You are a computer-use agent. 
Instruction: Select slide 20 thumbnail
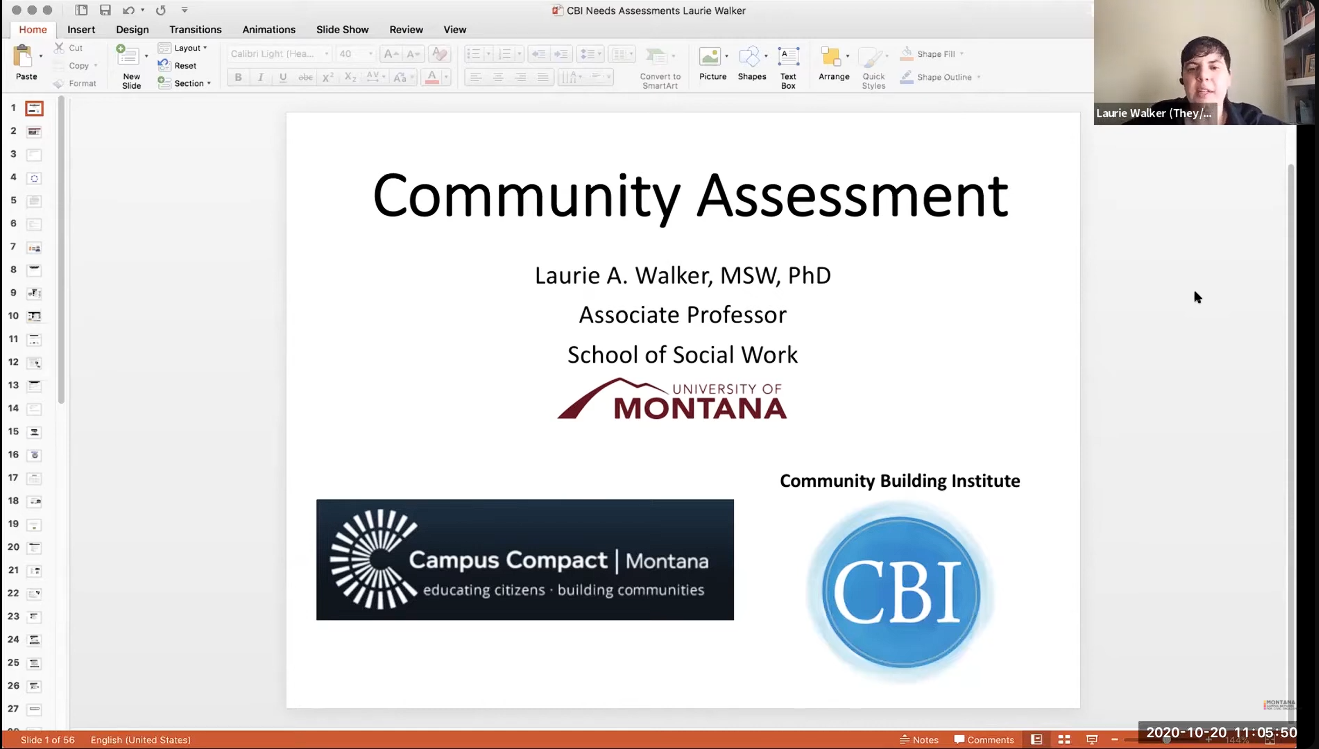point(34,548)
